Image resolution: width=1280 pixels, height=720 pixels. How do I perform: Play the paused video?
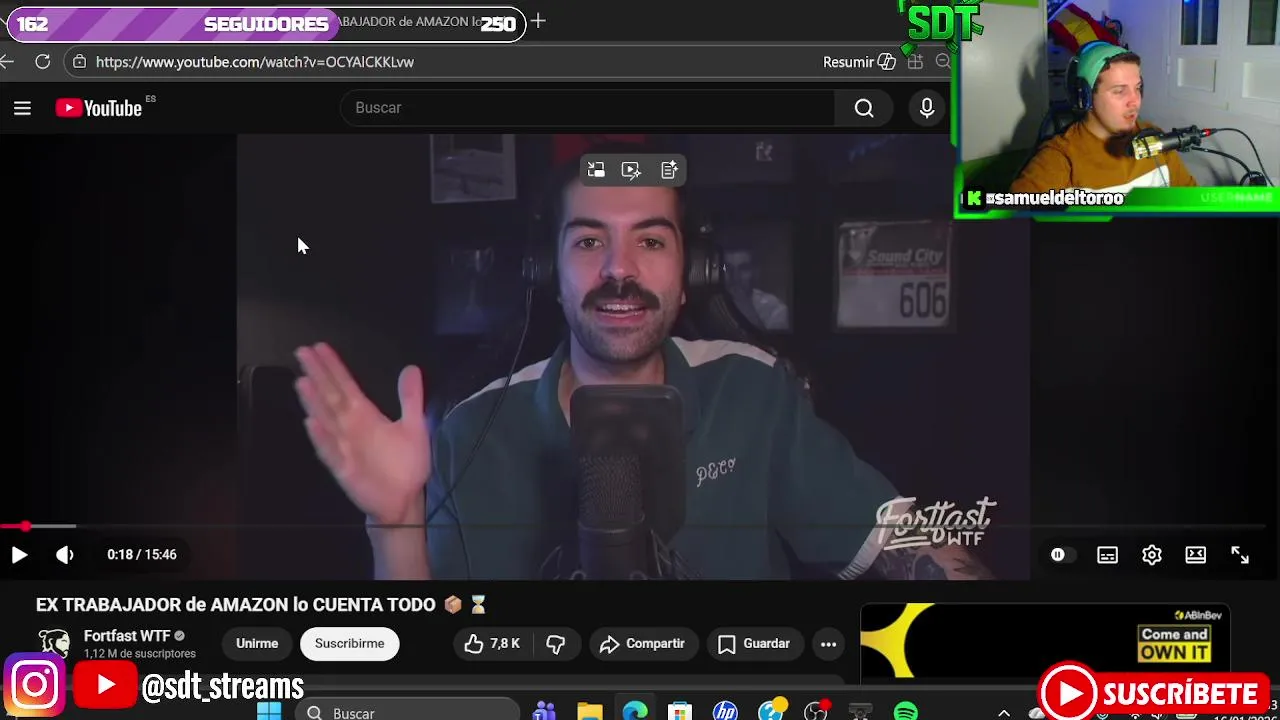click(19, 555)
